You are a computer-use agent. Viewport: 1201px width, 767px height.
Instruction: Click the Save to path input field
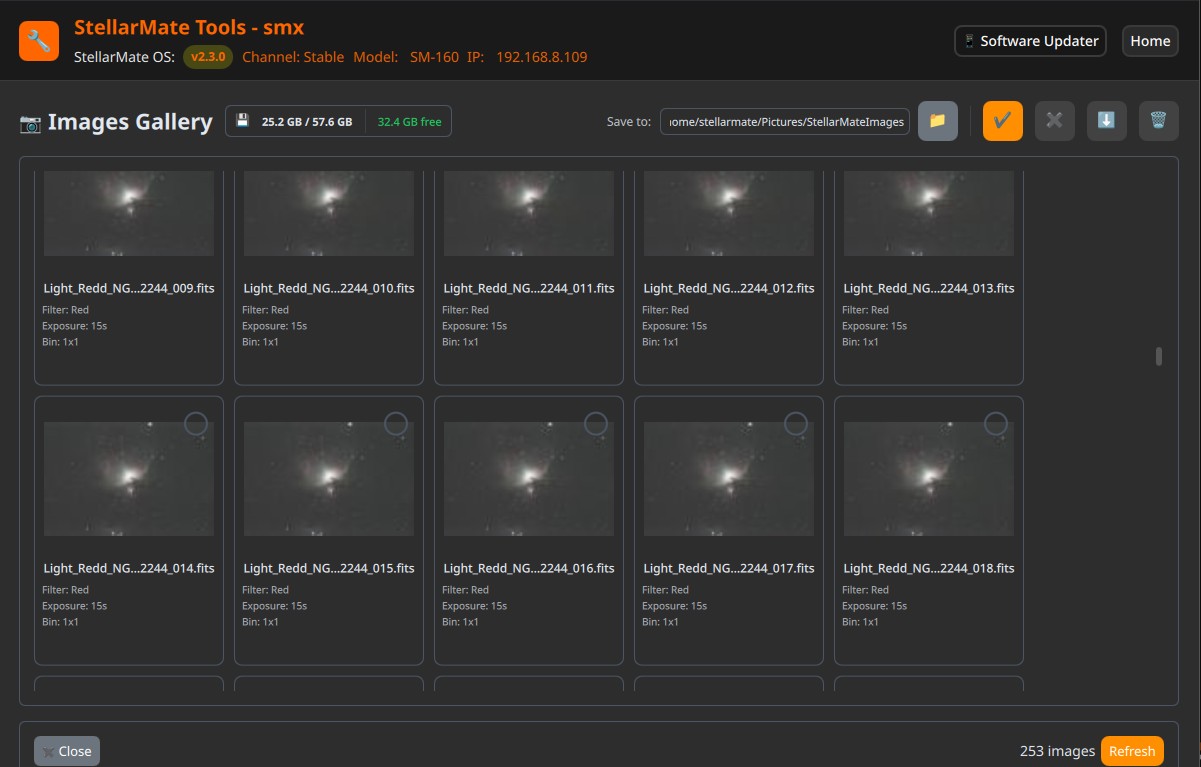(785, 121)
